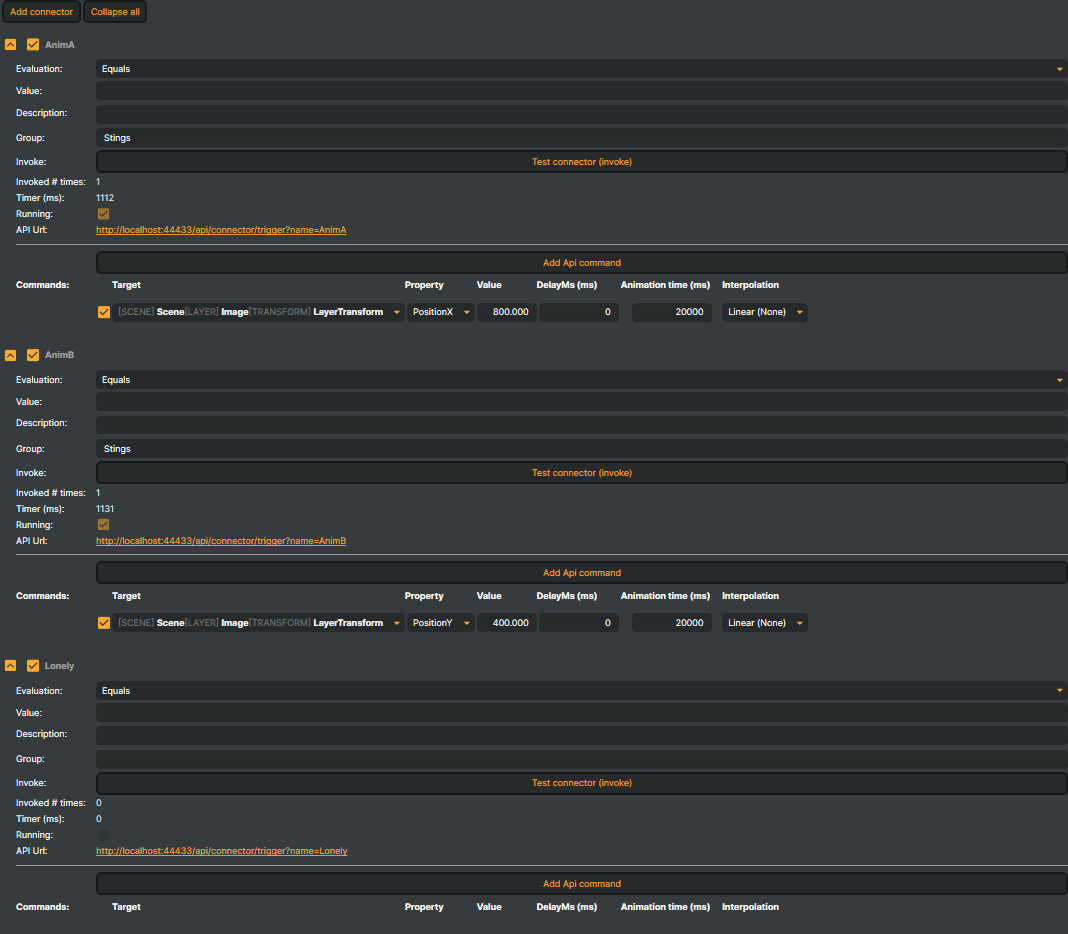Click the Lonely connector name label
The image size is (1068, 934).
[59, 666]
